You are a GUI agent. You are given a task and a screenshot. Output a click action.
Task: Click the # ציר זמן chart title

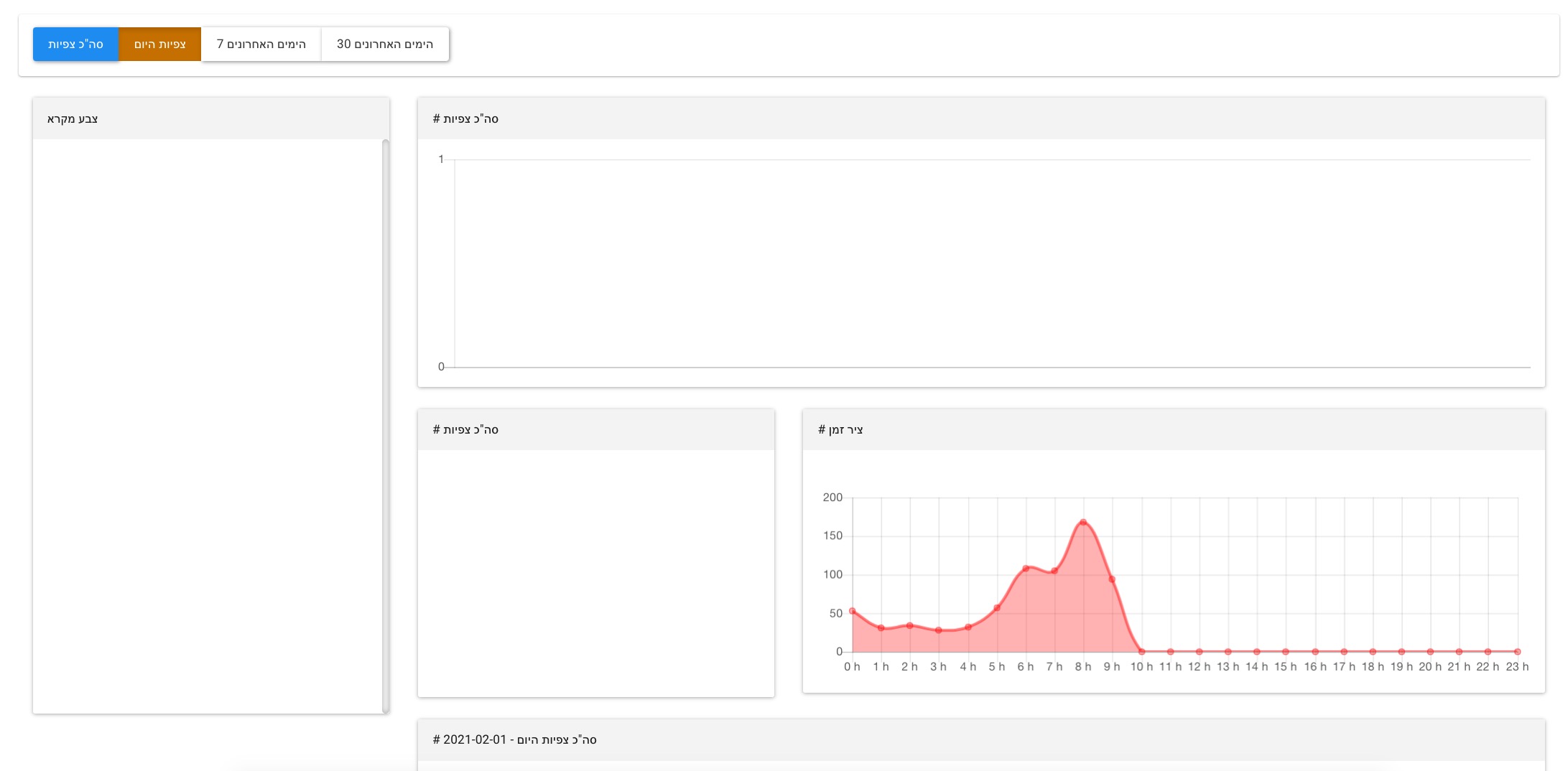tap(840, 429)
